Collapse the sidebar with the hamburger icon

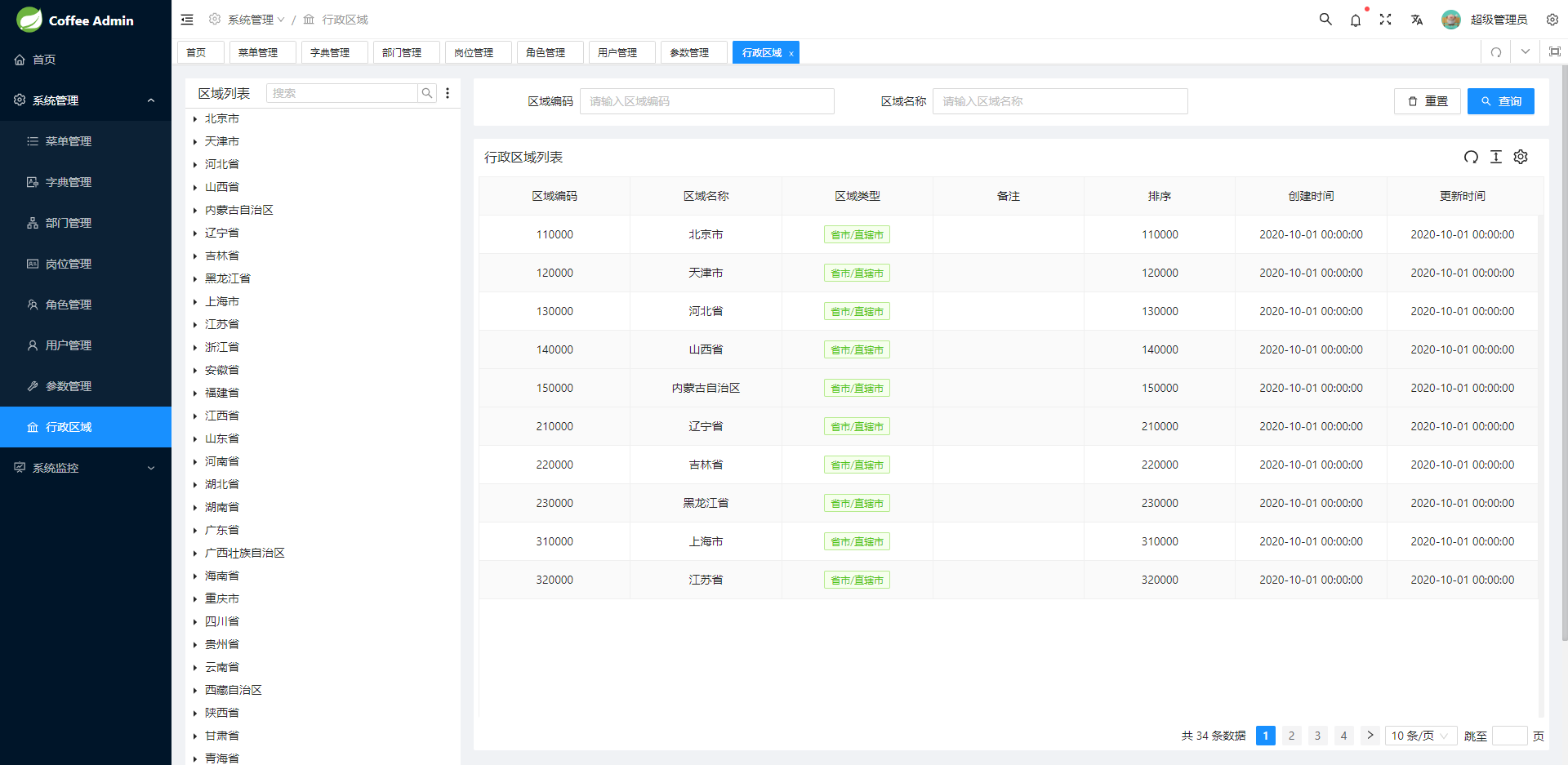[187, 20]
